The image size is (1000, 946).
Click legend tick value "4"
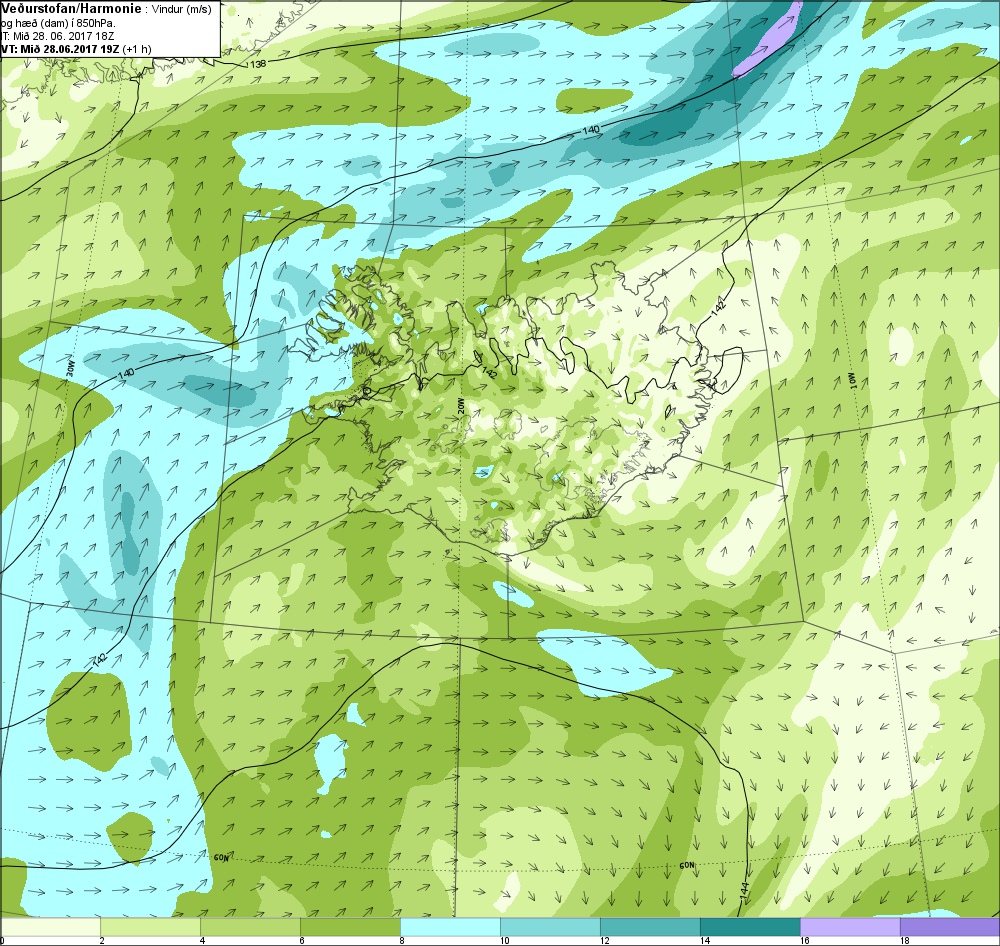[x=202, y=940]
